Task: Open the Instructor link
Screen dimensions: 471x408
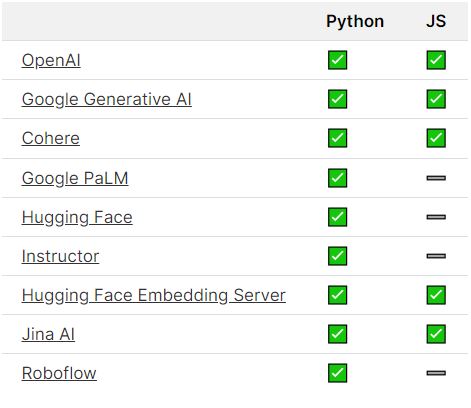Action: tap(60, 256)
